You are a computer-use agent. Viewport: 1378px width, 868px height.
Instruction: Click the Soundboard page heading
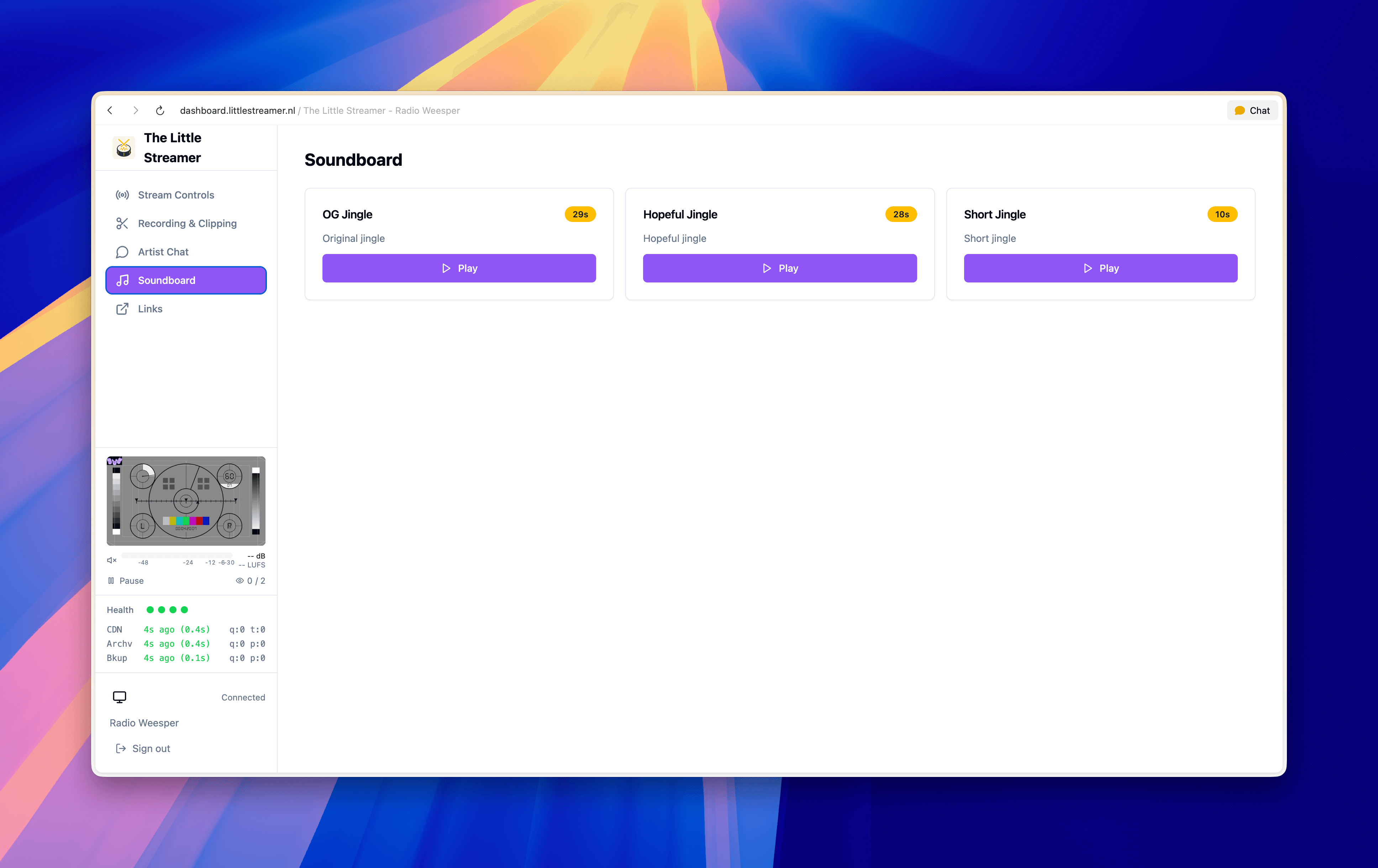pos(353,160)
